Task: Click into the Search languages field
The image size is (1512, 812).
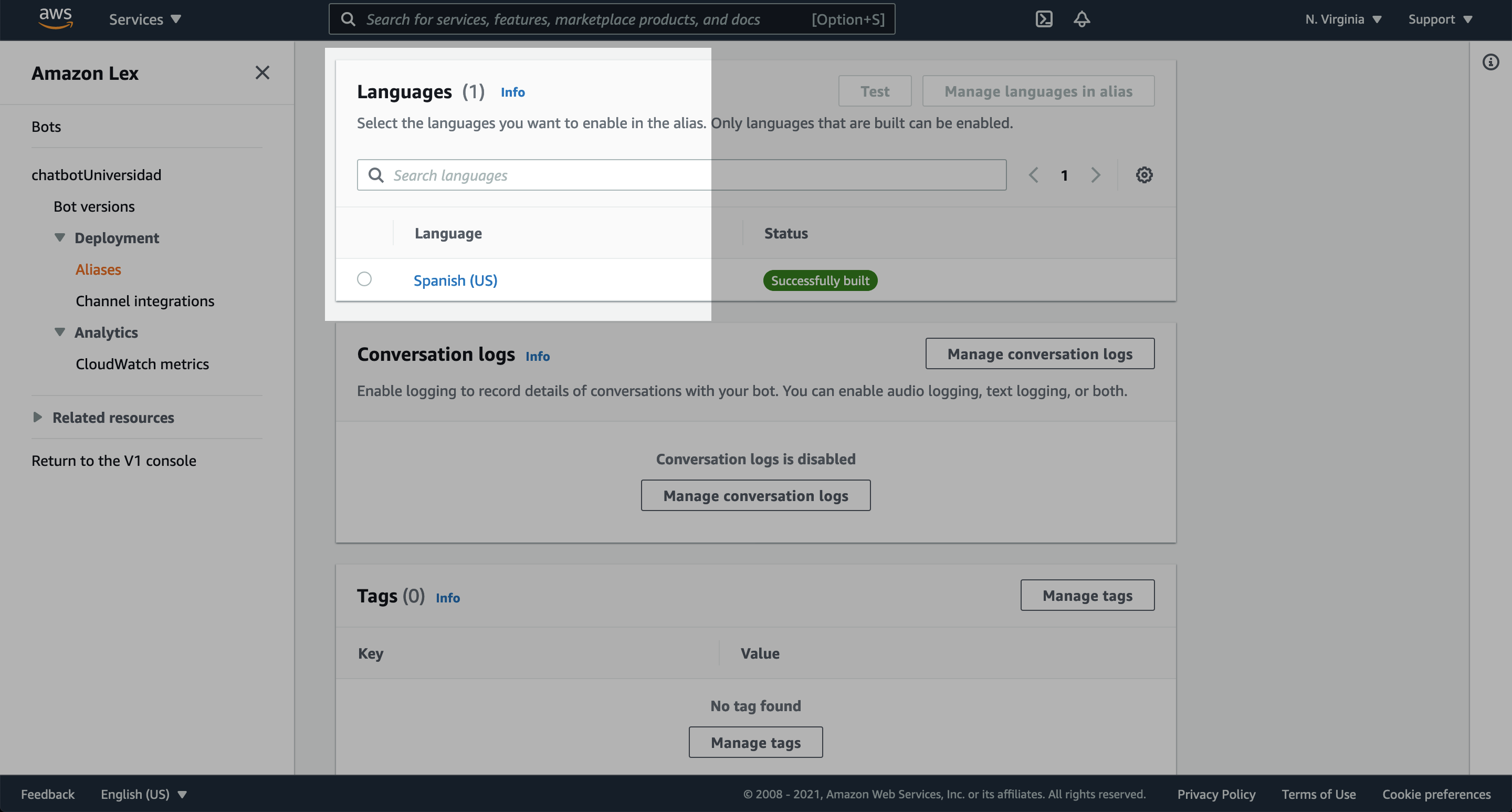Action: click(681, 175)
